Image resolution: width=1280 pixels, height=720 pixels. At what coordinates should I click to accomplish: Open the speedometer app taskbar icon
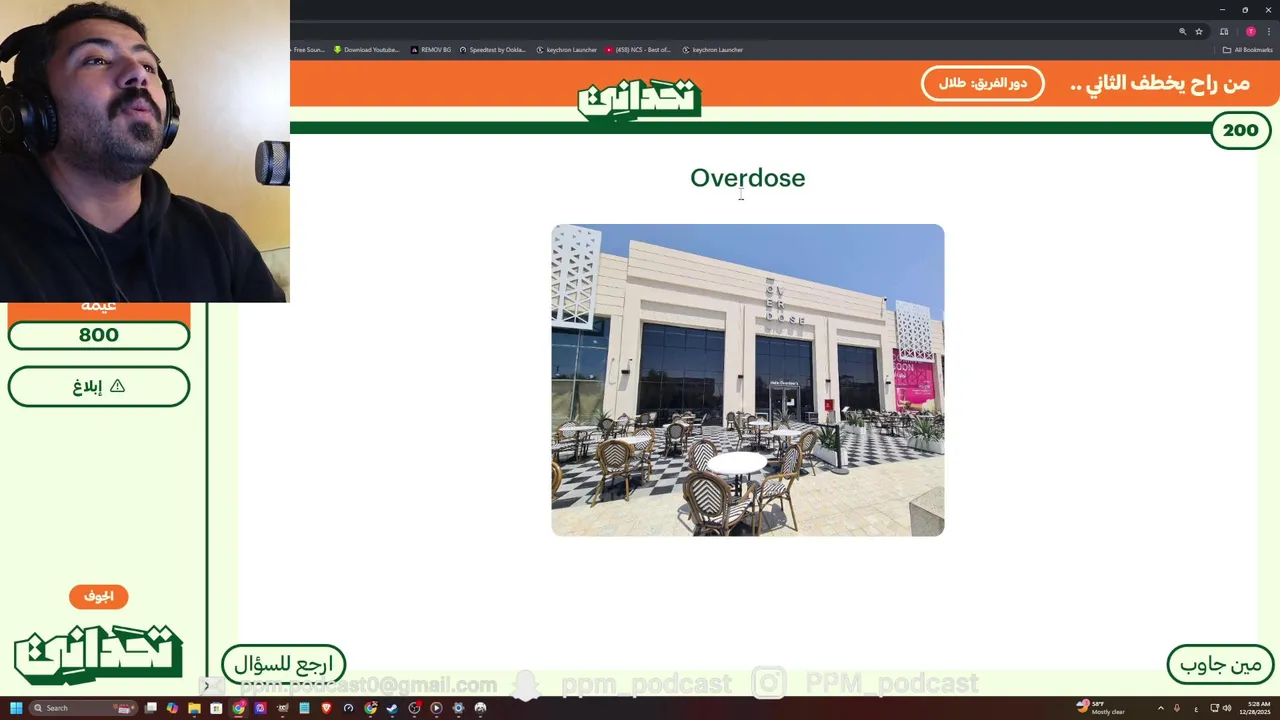pyautogui.click(x=348, y=708)
